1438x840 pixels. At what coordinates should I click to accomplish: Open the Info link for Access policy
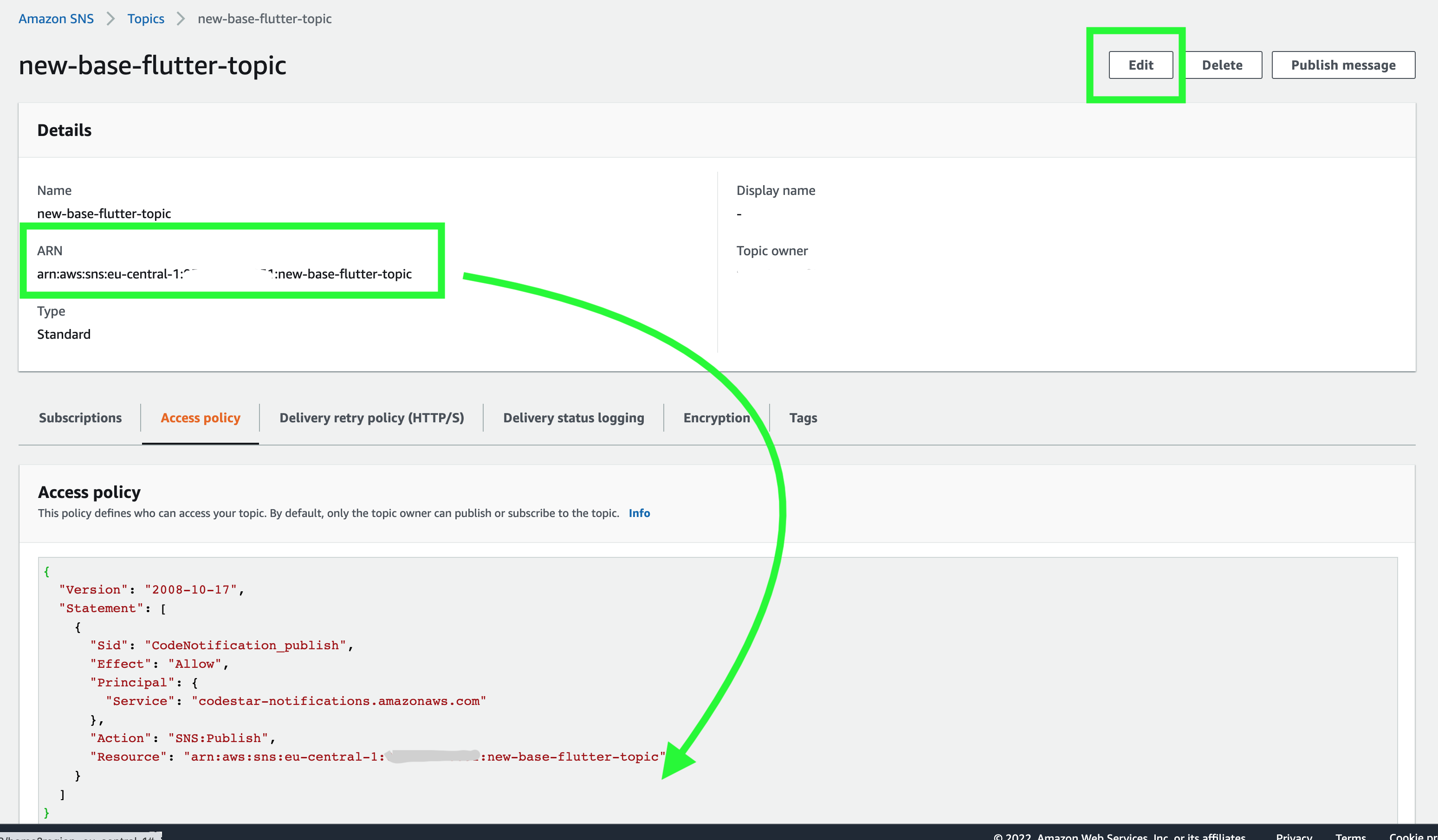pyautogui.click(x=639, y=513)
